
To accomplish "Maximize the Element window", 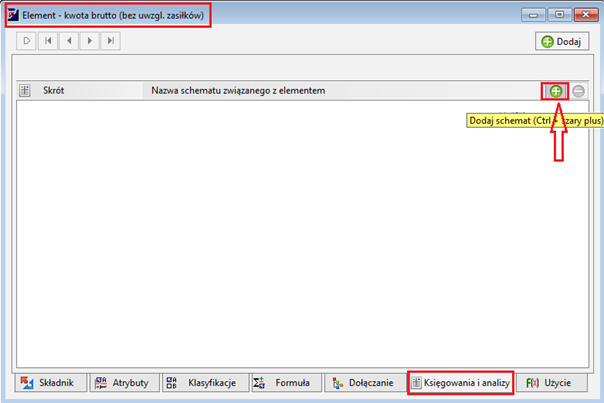I will tap(559, 15).
